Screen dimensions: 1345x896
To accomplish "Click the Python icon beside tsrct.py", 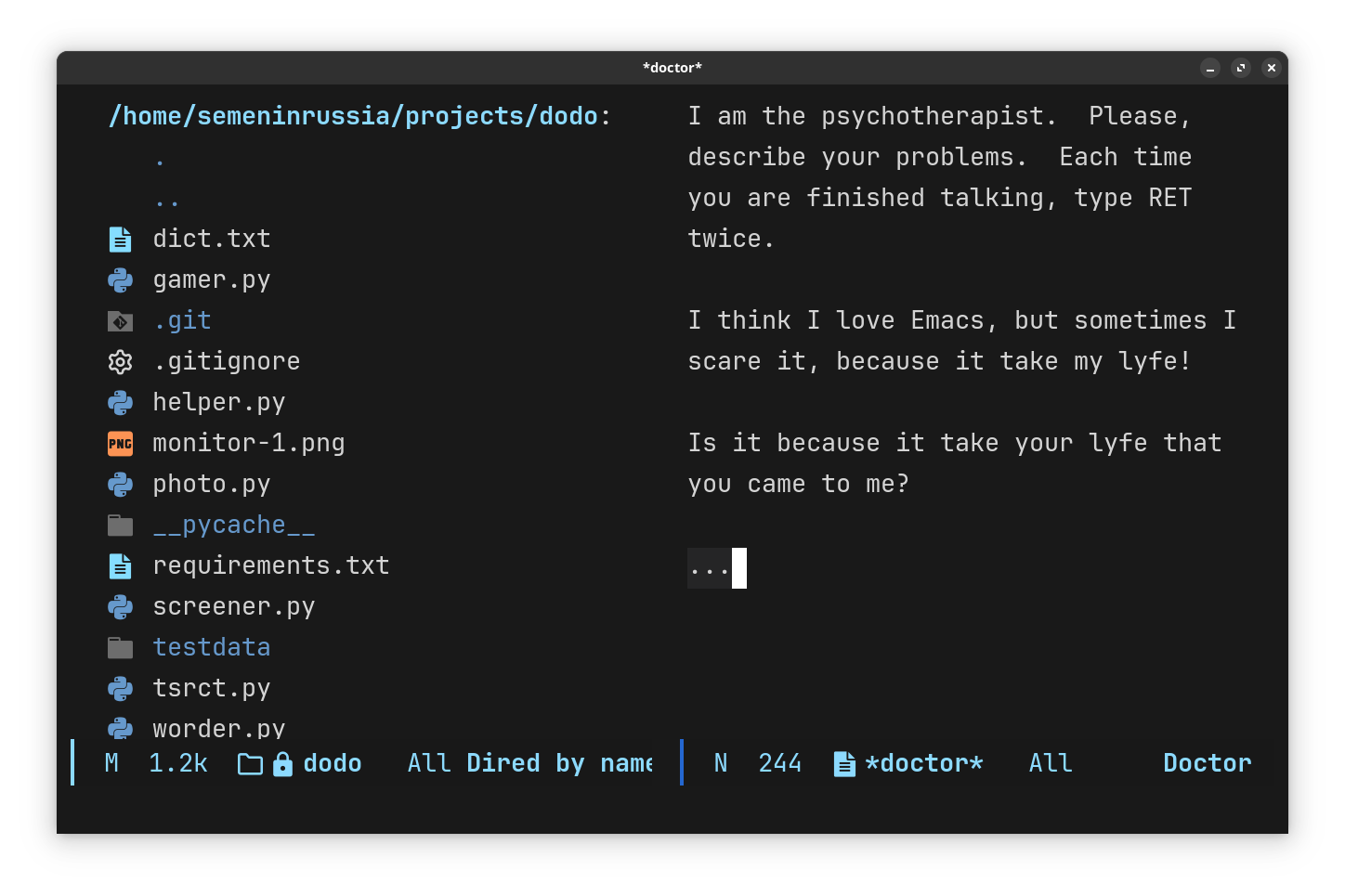I will [x=120, y=689].
